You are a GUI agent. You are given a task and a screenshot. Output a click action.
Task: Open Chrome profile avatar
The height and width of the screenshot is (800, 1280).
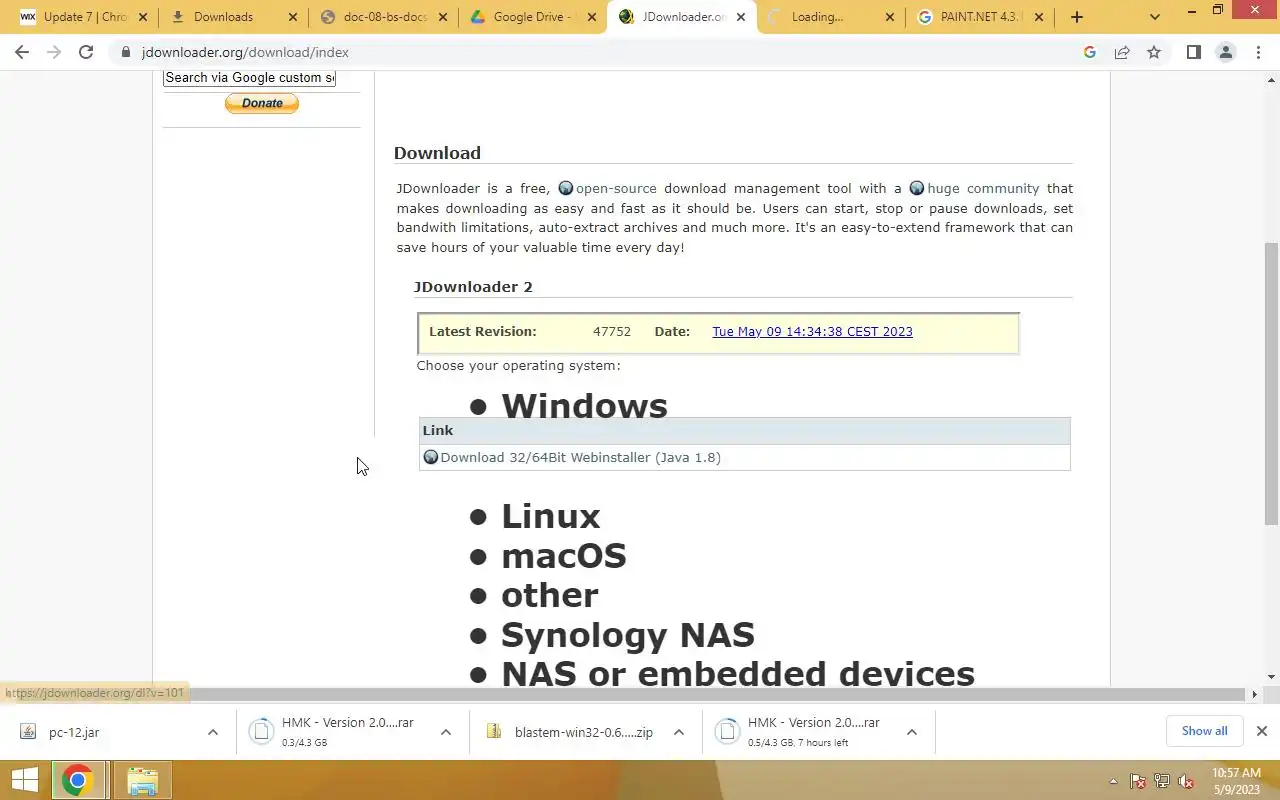[1225, 52]
